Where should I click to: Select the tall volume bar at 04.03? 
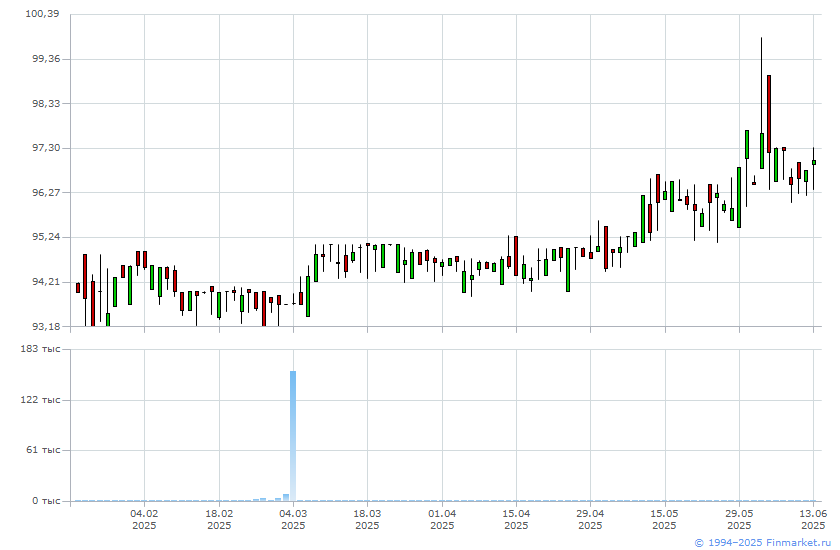[x=293, y=436]
